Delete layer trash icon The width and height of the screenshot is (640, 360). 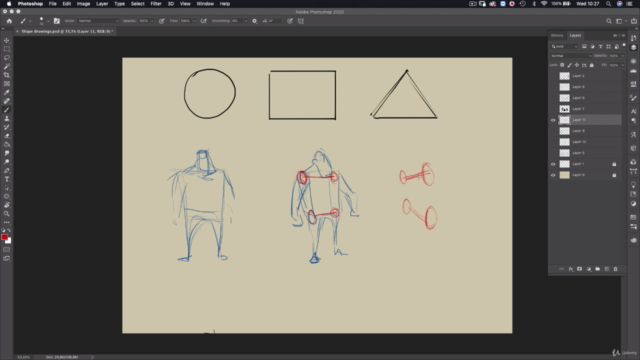pos(616,269)
